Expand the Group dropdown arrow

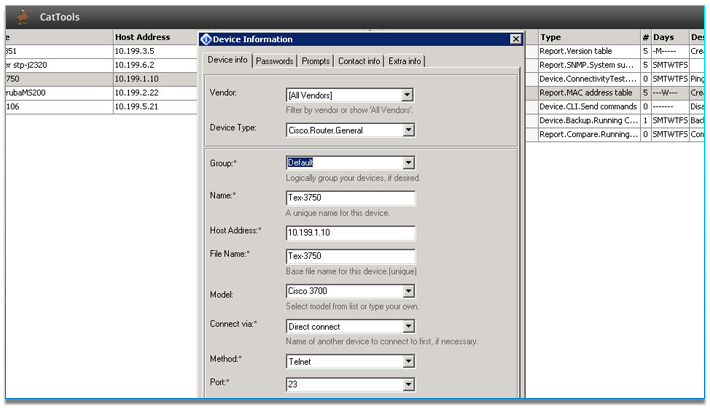click(408, 163)
